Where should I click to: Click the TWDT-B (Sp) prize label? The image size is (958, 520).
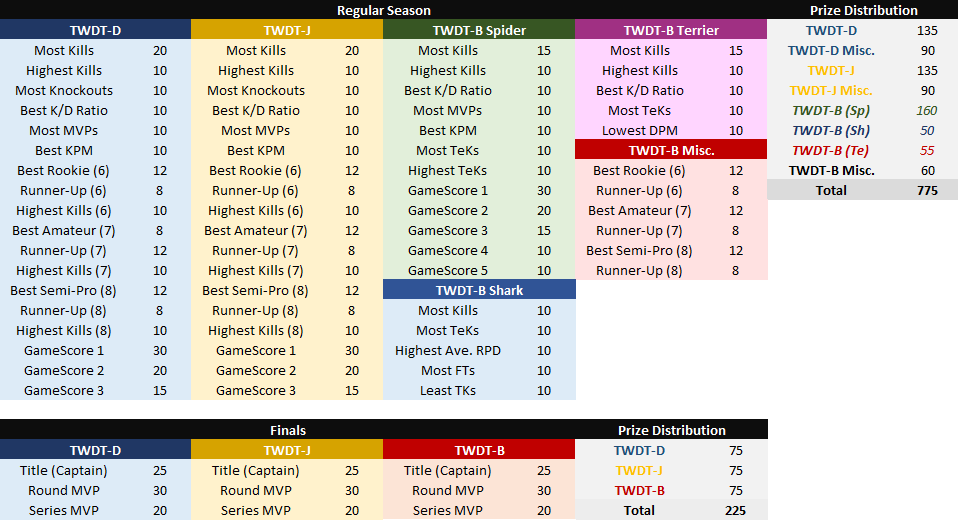click(x=831, y=110)
